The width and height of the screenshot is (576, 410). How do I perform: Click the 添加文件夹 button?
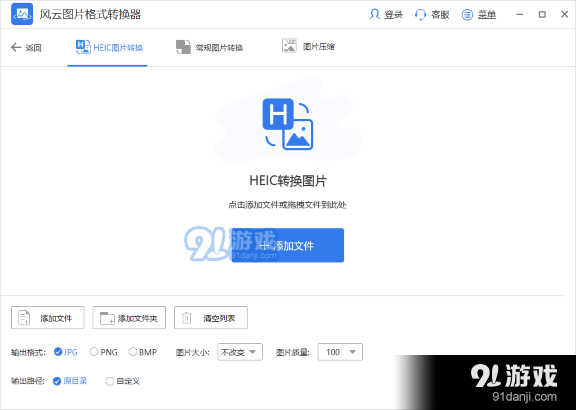point(129,317)
